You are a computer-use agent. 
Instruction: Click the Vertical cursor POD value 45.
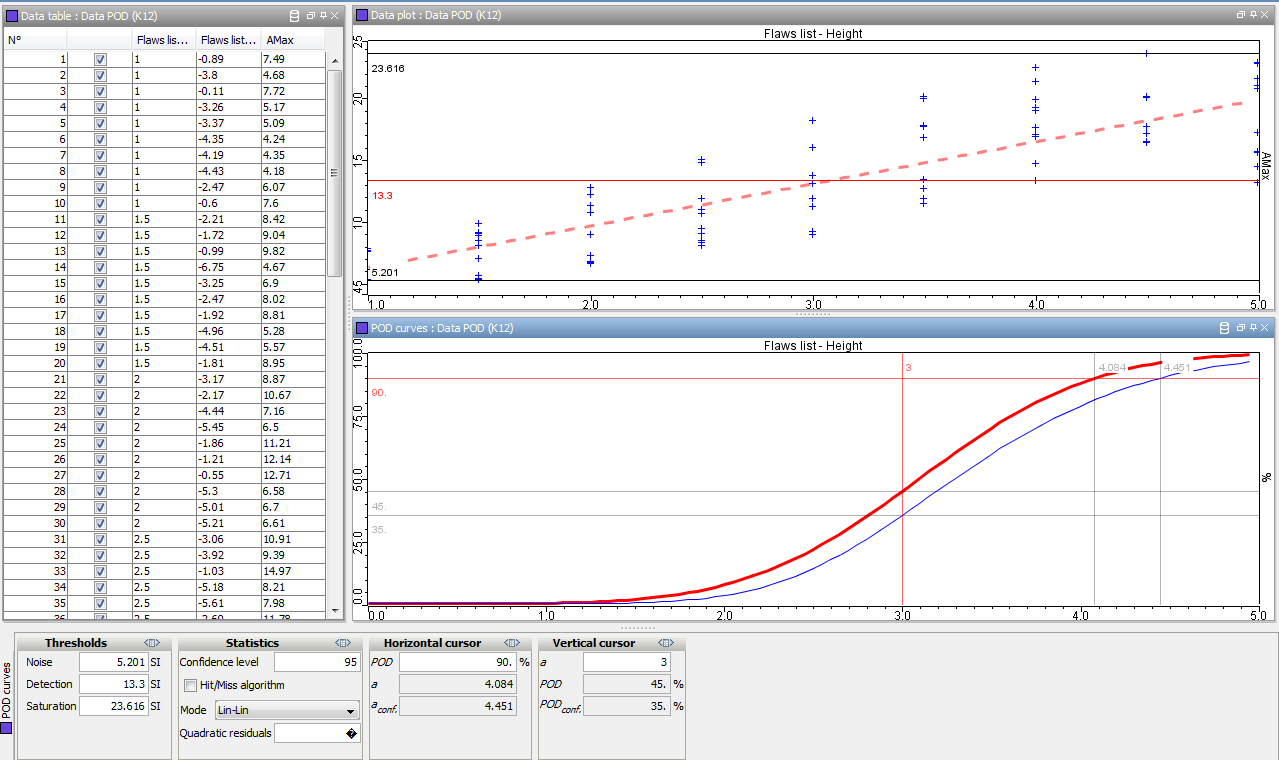click(x=627, y=684)
